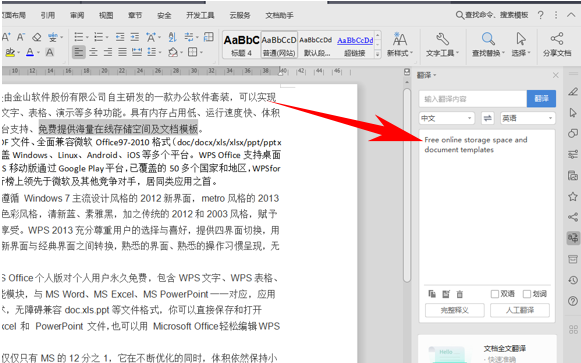Delete translation result with trash icon
The height and width of the screenshot is (363, 581).
[459, 294]
